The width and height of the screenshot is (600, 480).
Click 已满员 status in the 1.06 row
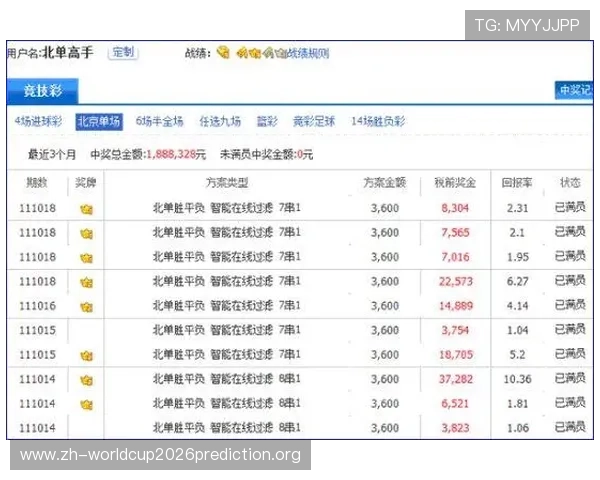(x=570, y=427)
